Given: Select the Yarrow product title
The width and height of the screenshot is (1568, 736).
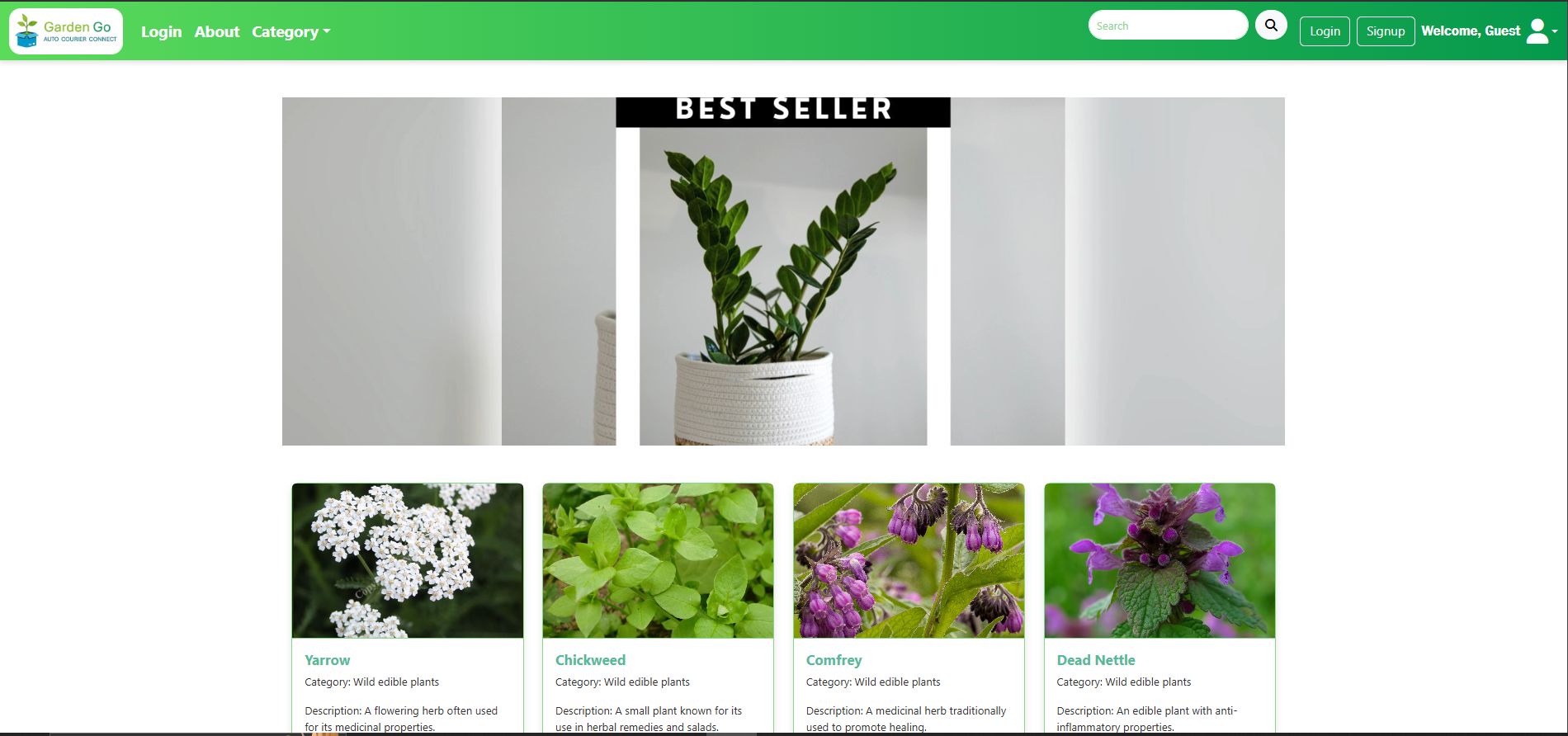Looking at the screenshot, I should coord(327,660).
